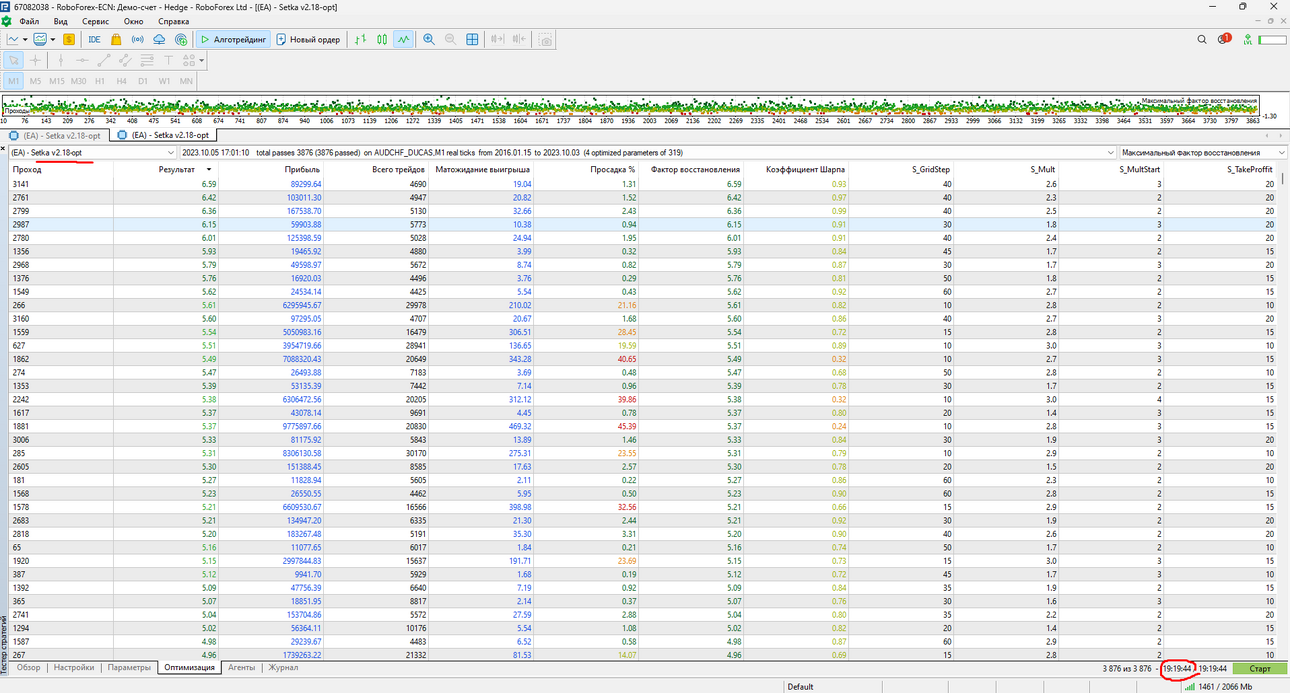This screenshot has height=693, width=1290.
Task: Zoom in on the chart
Action: coord(429,40)
